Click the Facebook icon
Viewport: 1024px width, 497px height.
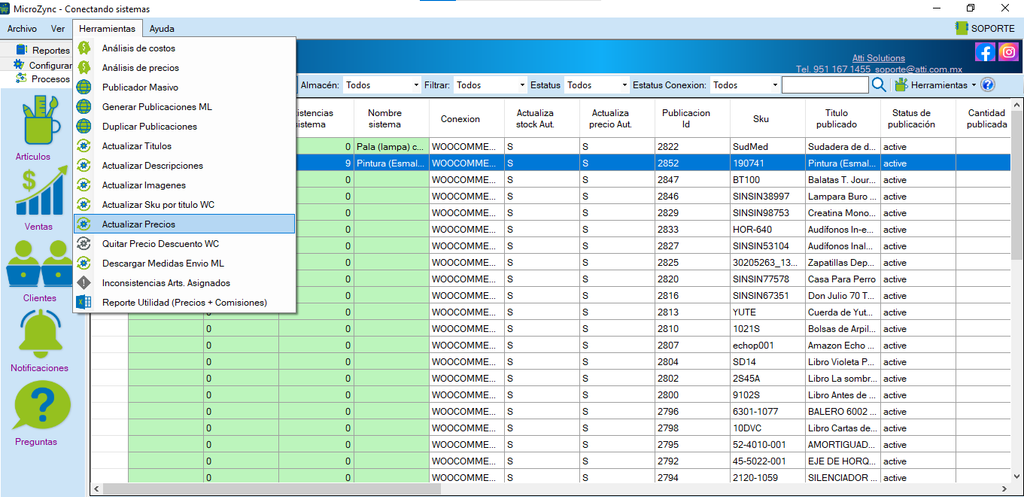coord(985,52)
